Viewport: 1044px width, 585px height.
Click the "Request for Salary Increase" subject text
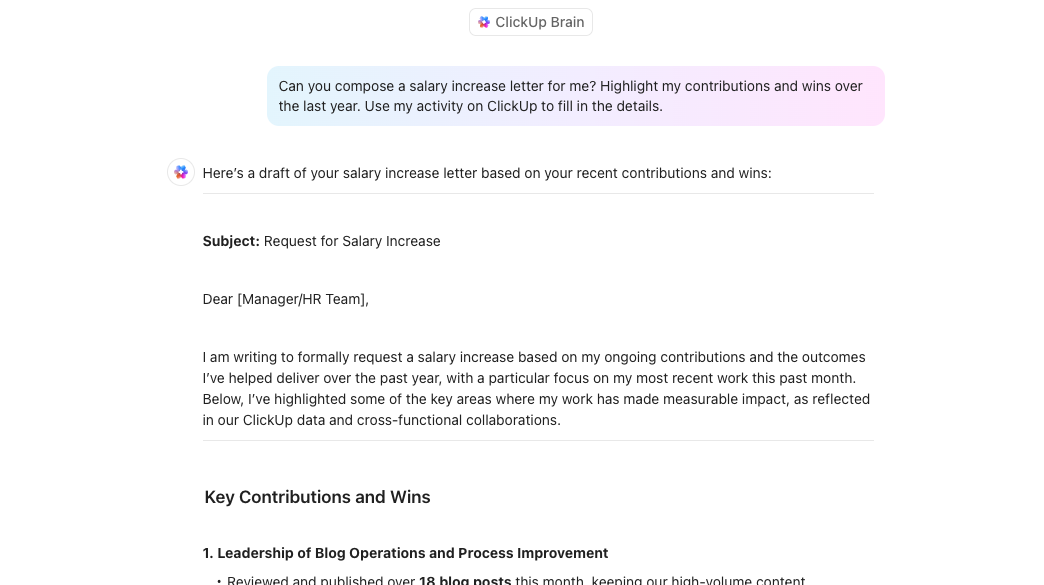click(x=352, y=241)
